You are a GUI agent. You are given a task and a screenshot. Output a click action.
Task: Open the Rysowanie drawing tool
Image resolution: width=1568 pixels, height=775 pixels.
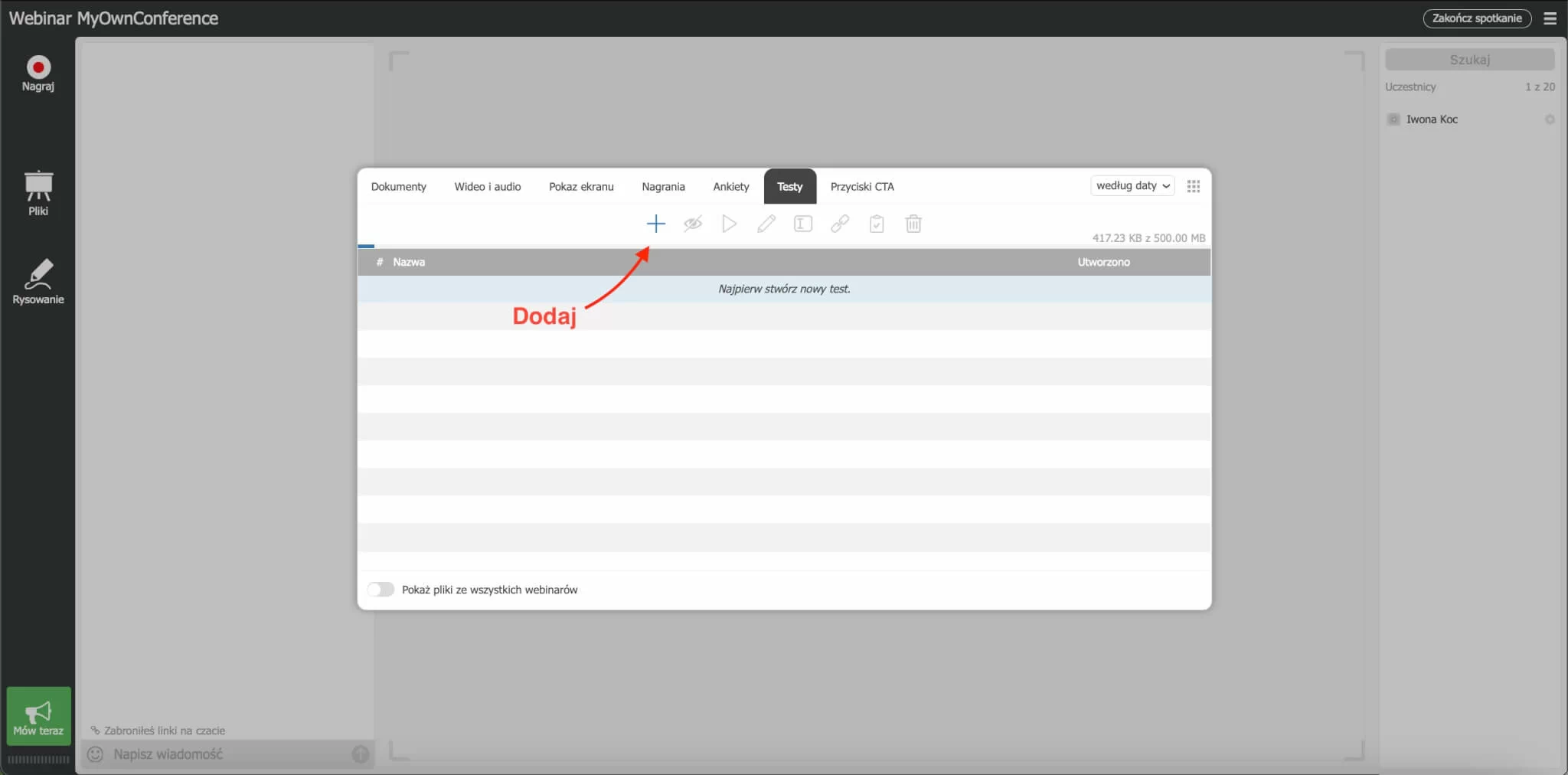tap(38, 280)
